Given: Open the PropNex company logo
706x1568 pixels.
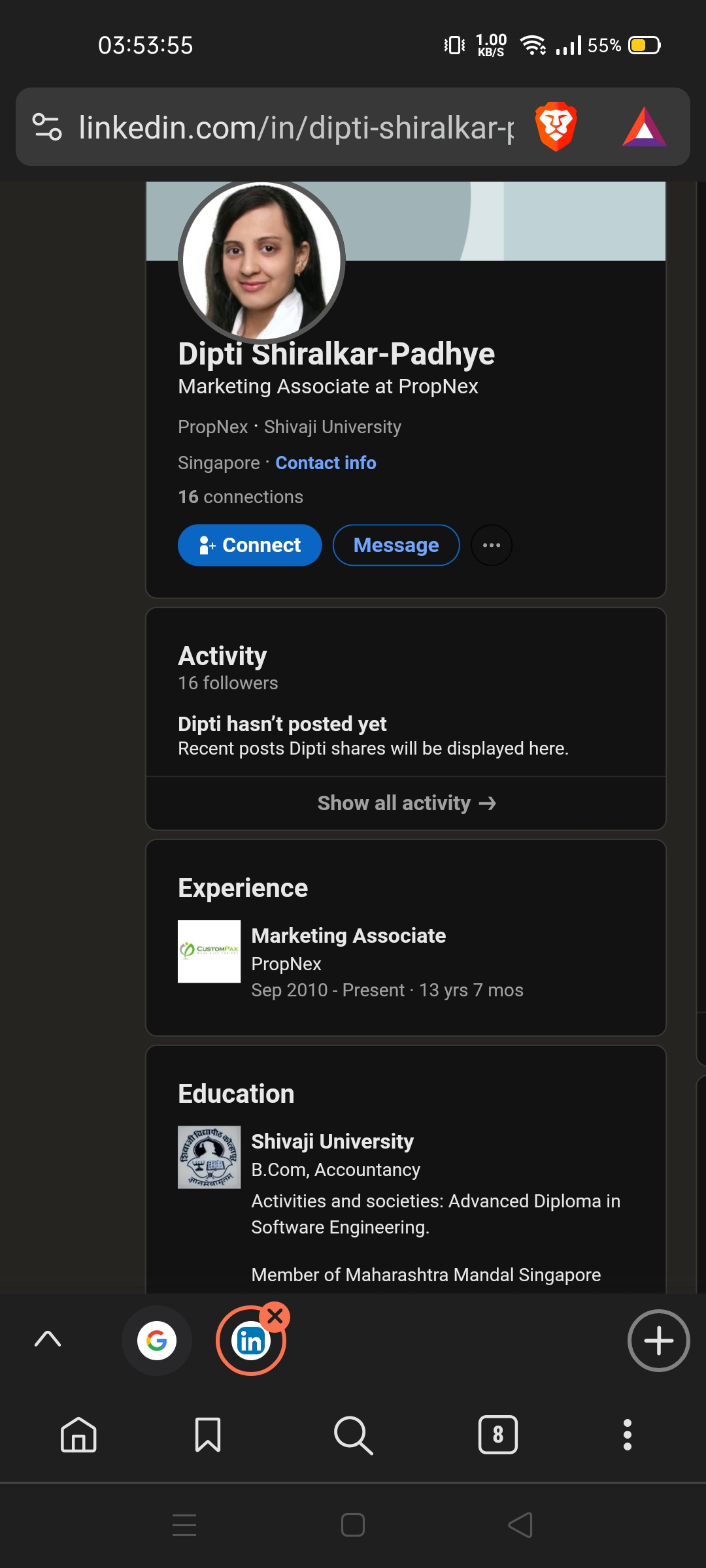Looking at the screenshot, I should point(209,951).
